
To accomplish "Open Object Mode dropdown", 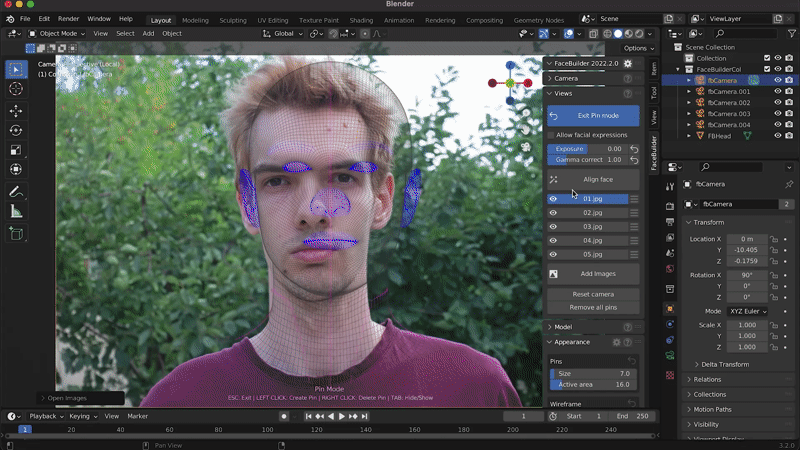I will [57, 34].
